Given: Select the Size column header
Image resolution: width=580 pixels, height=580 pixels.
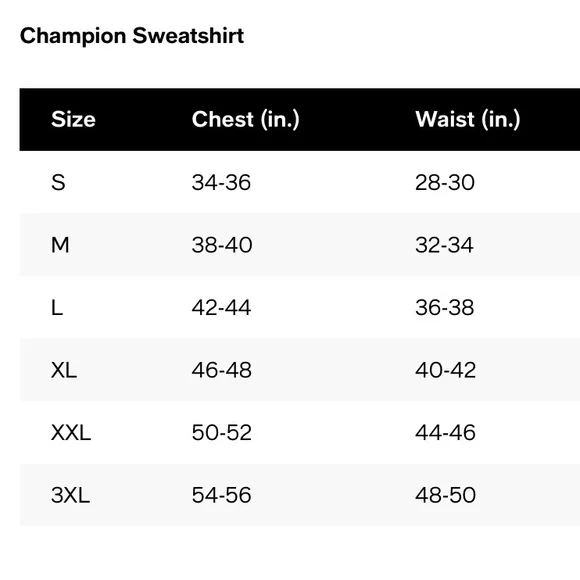Looking at the screenshot, I should (x=73, y=119).
